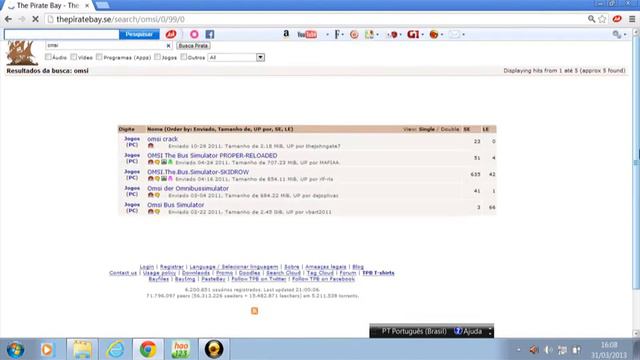Sort results by the SE column

click(467, 129)
